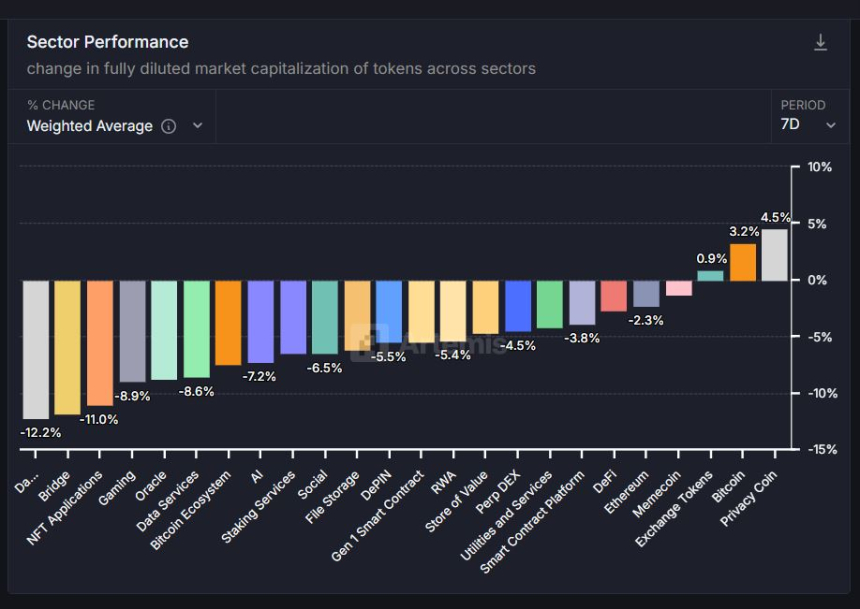The width and height of the screenshot is (860, 609).
Task: Click the Sector Performance title
Action: pos(107,42)
